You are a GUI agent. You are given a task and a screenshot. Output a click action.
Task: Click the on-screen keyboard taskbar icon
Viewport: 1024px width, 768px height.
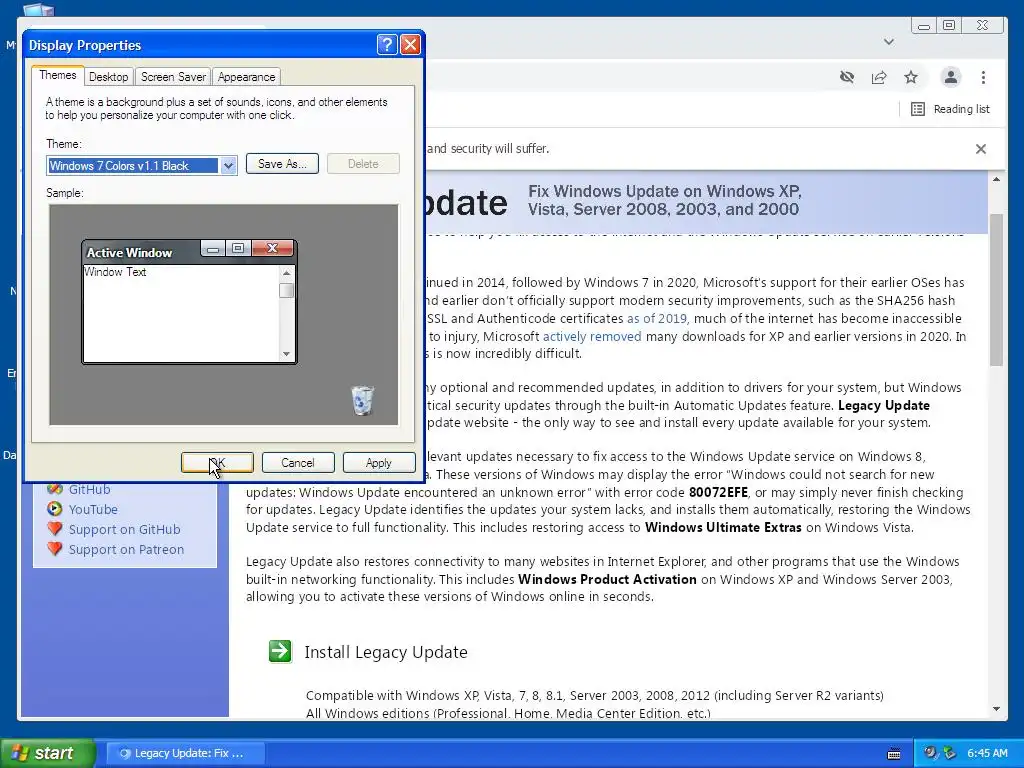click(x=894, y=754)
